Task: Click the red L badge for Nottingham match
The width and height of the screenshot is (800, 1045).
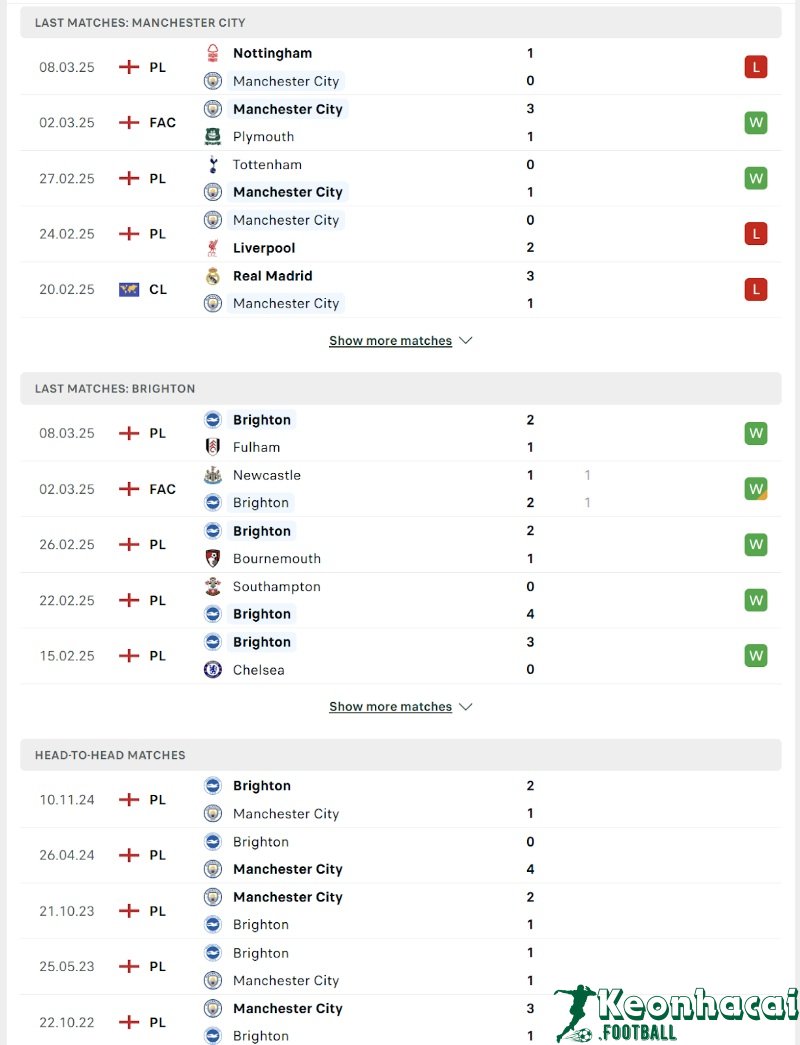Action: coord(756,66)
